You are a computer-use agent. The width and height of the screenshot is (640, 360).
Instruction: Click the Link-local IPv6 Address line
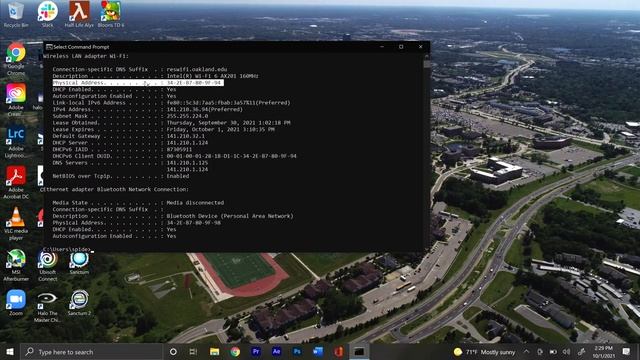tap(171, 102)
